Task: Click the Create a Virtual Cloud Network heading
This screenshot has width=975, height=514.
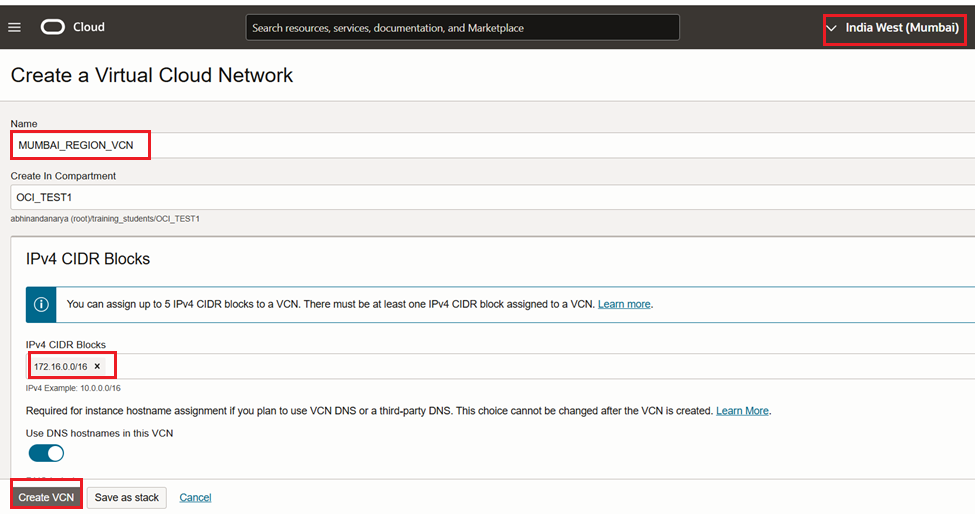Action: click(x=152, y=75)
